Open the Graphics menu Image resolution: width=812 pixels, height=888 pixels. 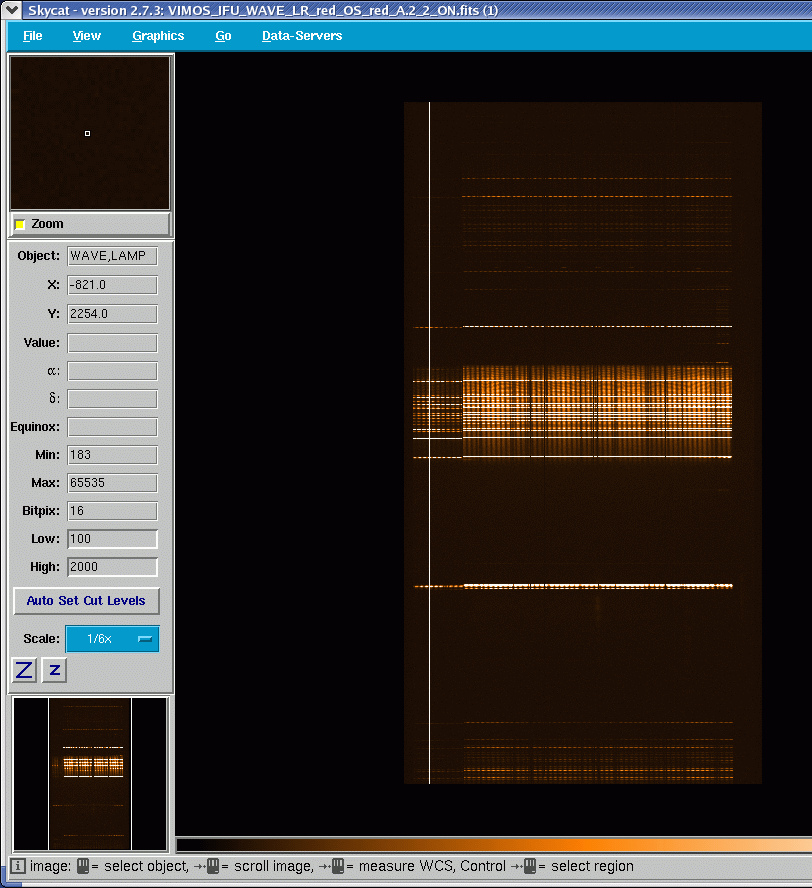pos(158,36)
